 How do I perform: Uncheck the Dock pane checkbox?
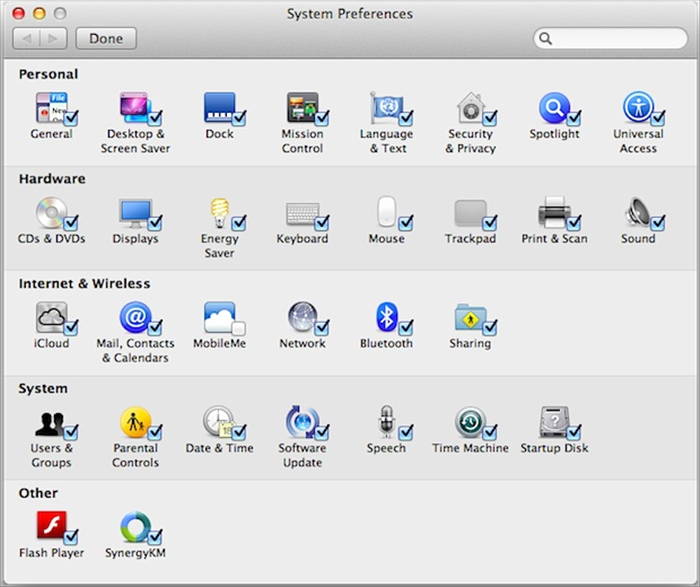coord(238,119)
